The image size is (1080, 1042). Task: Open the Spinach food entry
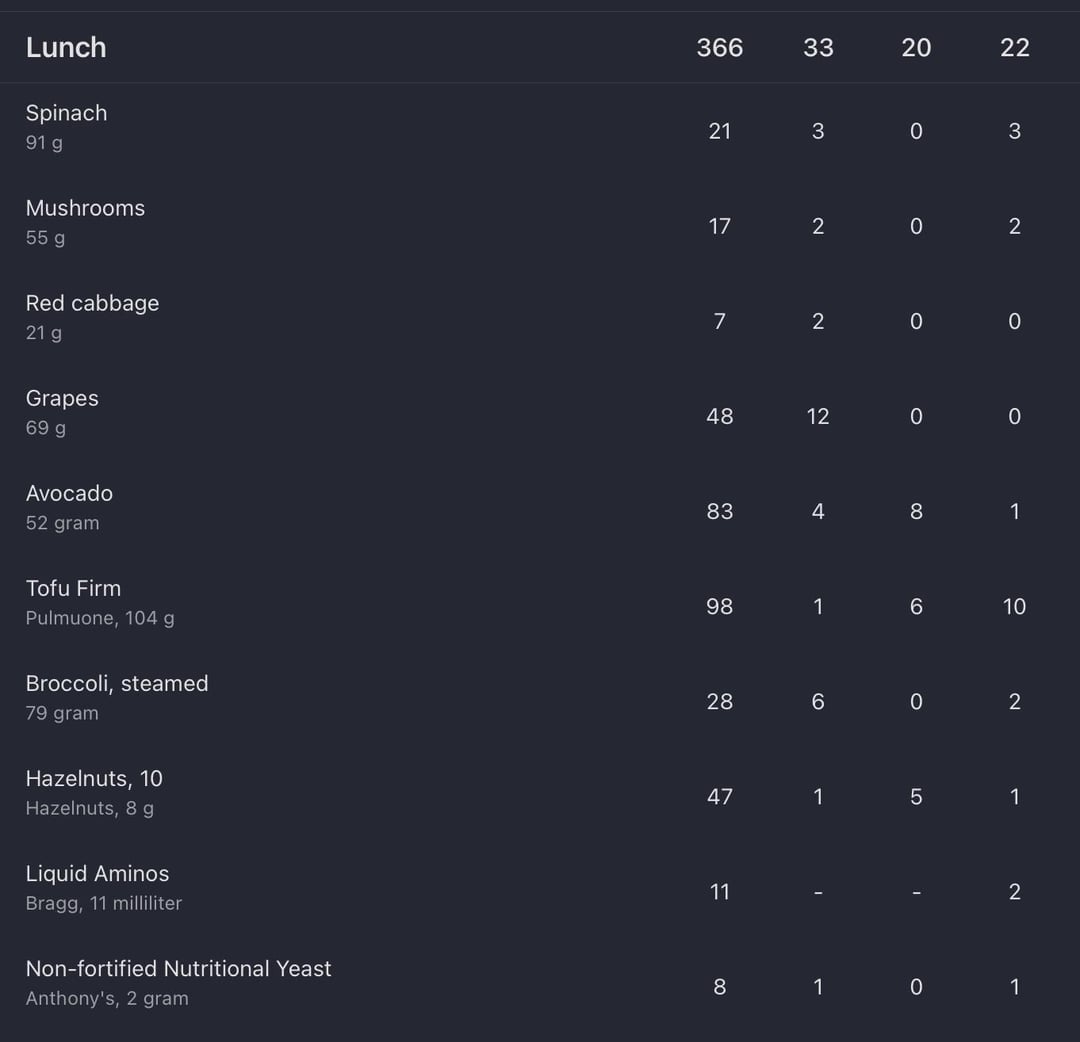(x=66, y=113)
